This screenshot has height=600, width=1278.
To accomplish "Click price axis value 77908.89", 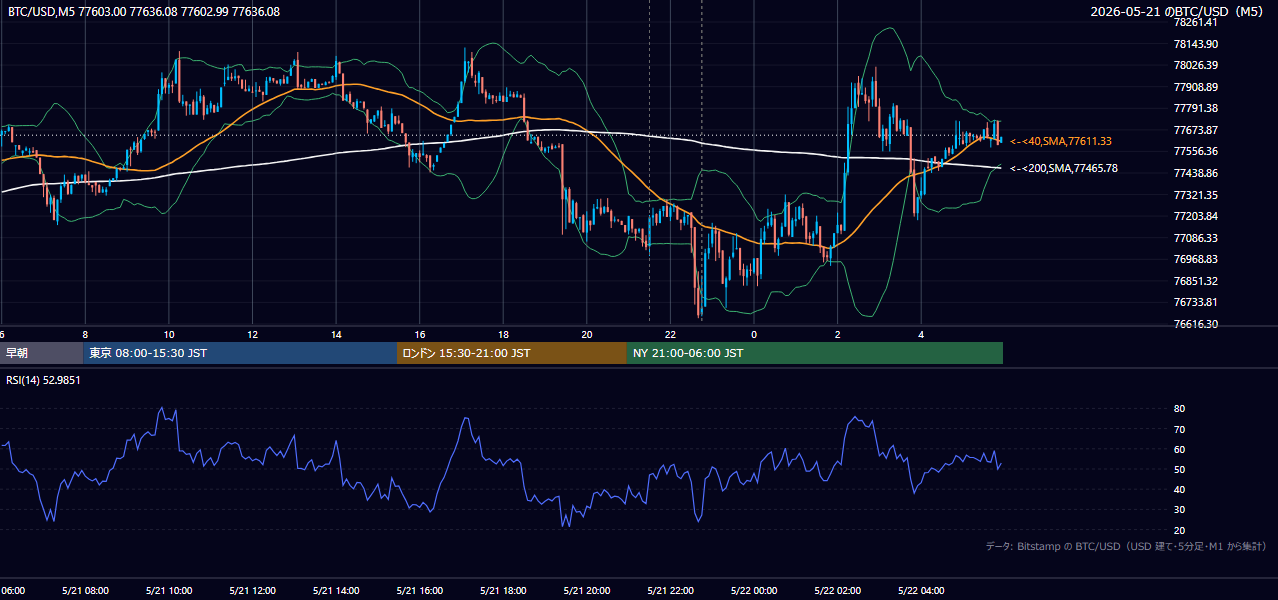I will [1195, 87].
